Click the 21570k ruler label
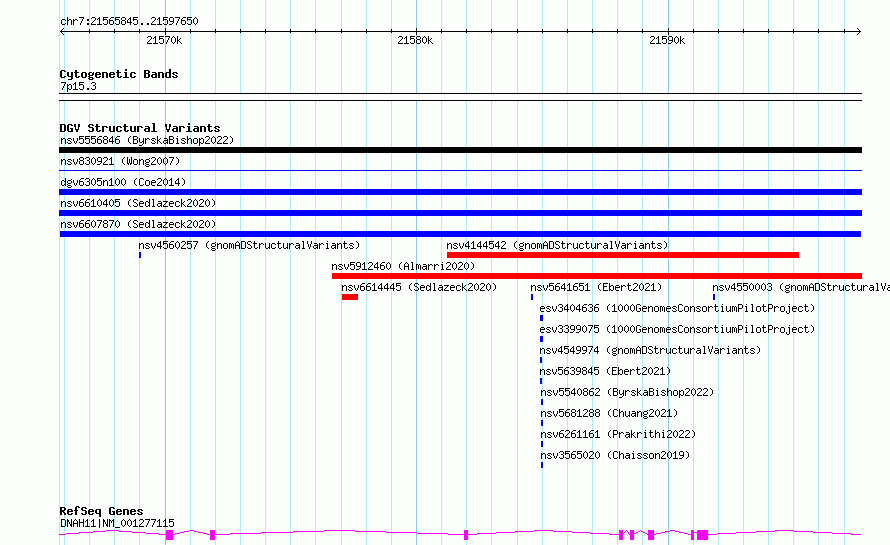Screen dimensions: 890x545 tap(164, 40)
